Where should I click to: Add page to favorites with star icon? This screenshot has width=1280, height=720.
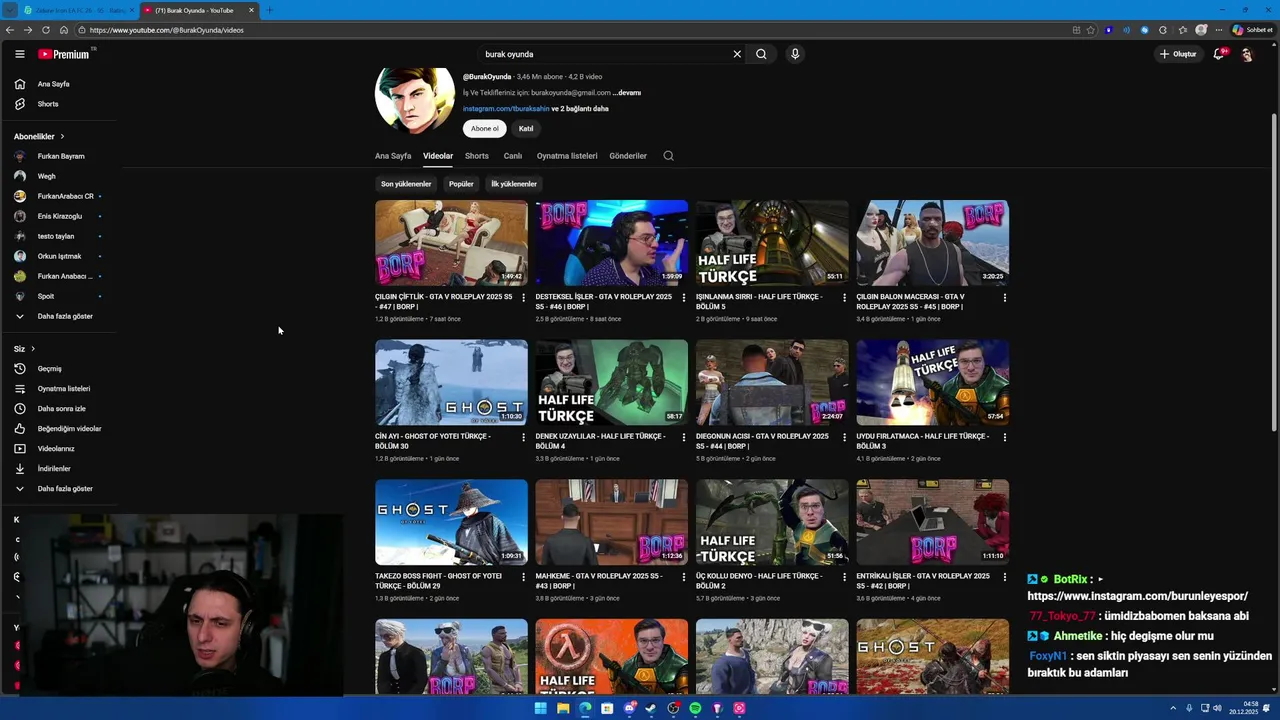tap(1091, 30)
